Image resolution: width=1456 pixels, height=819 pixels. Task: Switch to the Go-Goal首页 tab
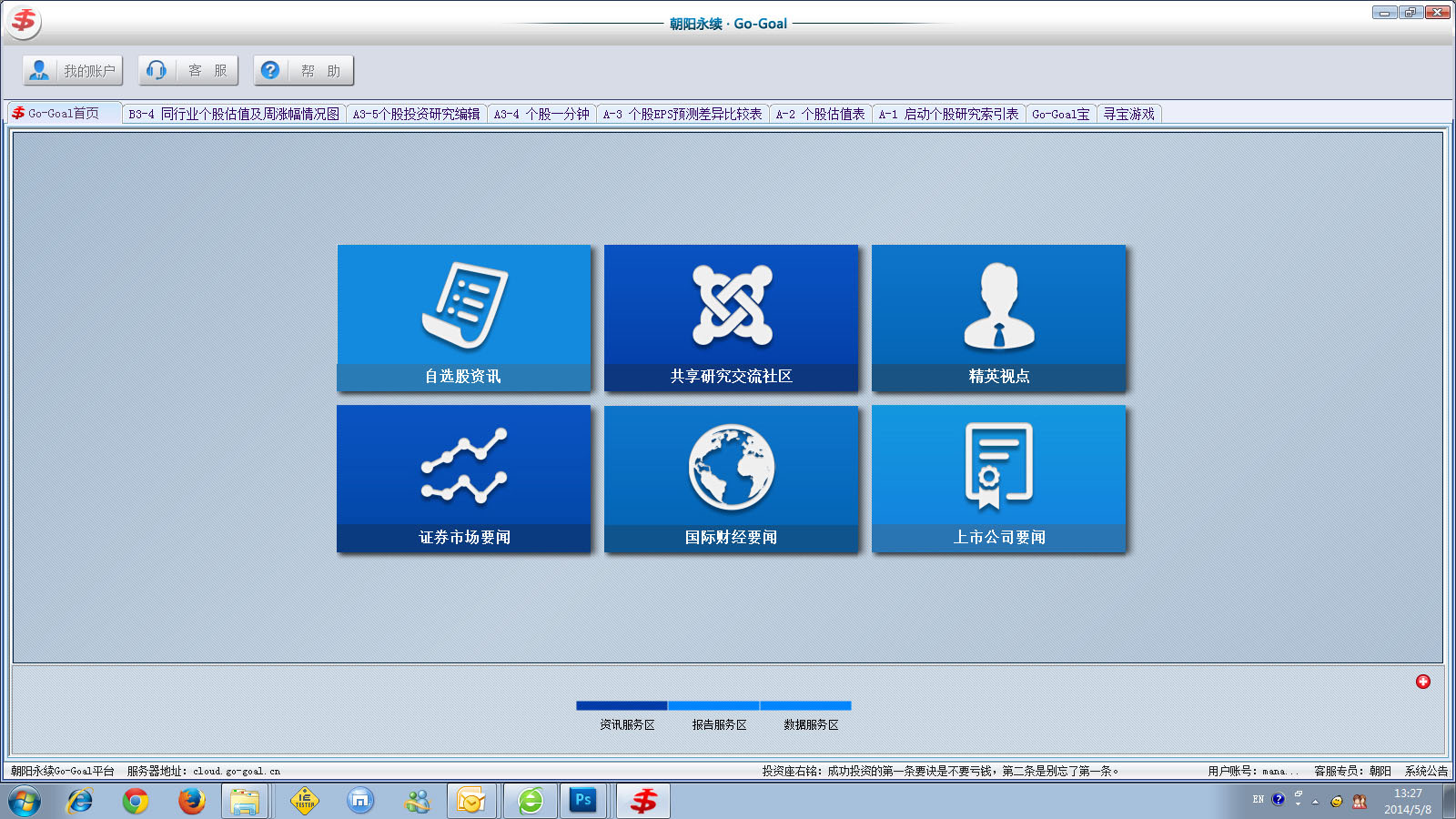click(64, 114)
